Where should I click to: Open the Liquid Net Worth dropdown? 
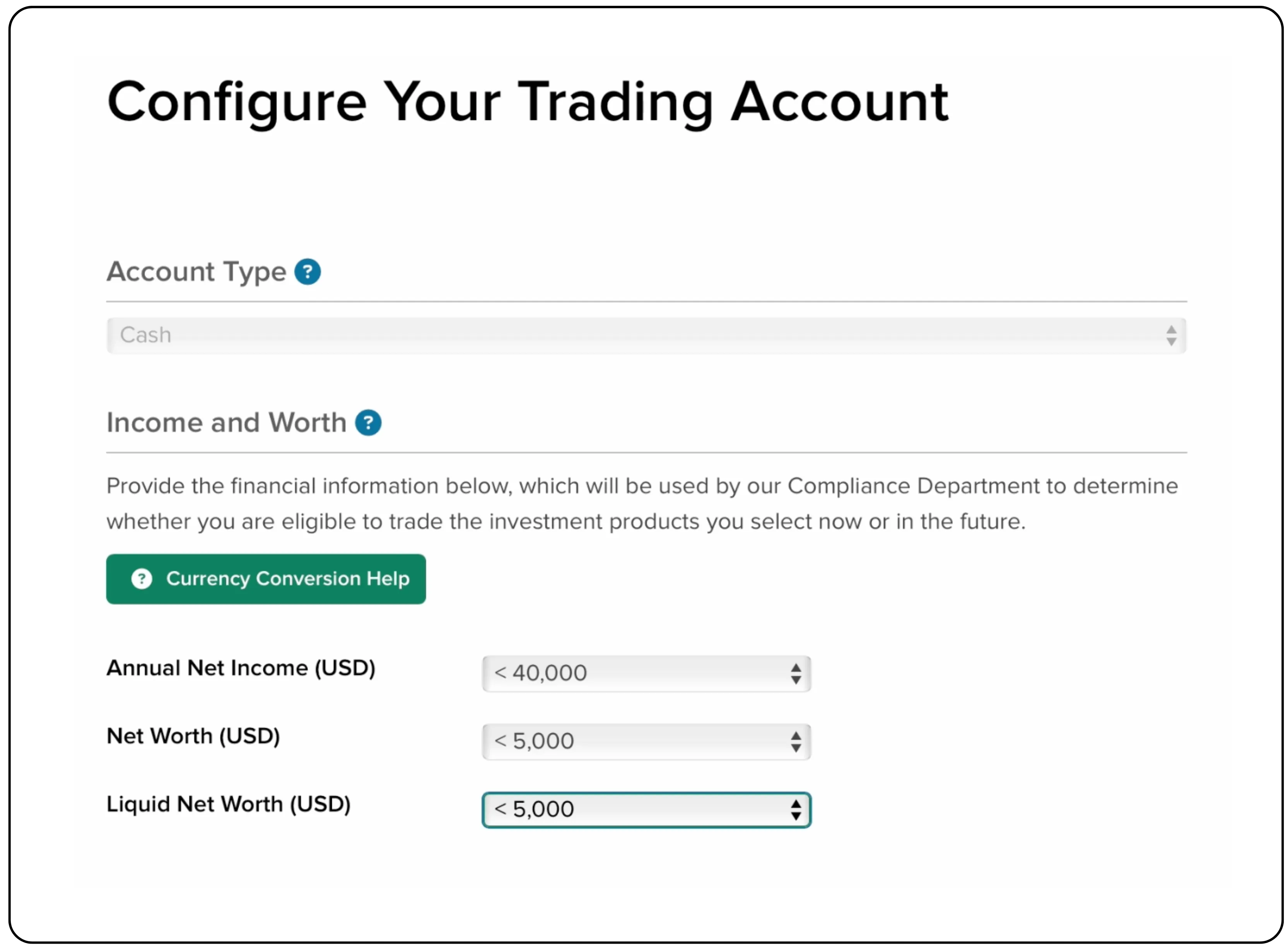[632, 809]
